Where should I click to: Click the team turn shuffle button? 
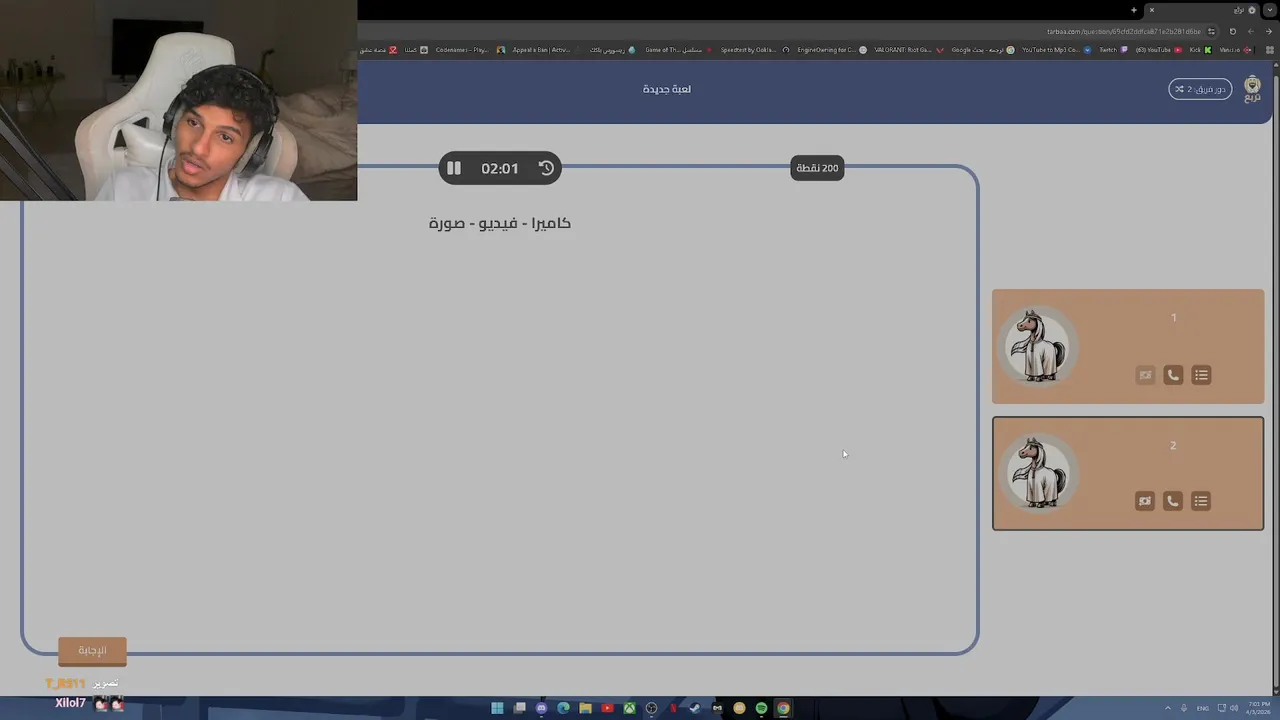[x=1200, y=89]
